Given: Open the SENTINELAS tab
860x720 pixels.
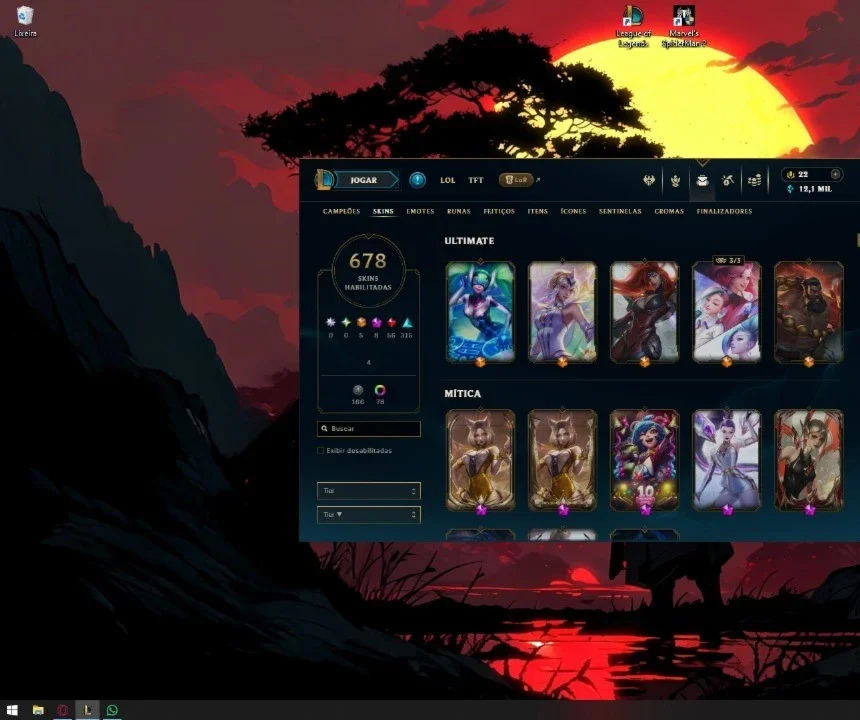Looking at the screenshot, I should (620, 211).
